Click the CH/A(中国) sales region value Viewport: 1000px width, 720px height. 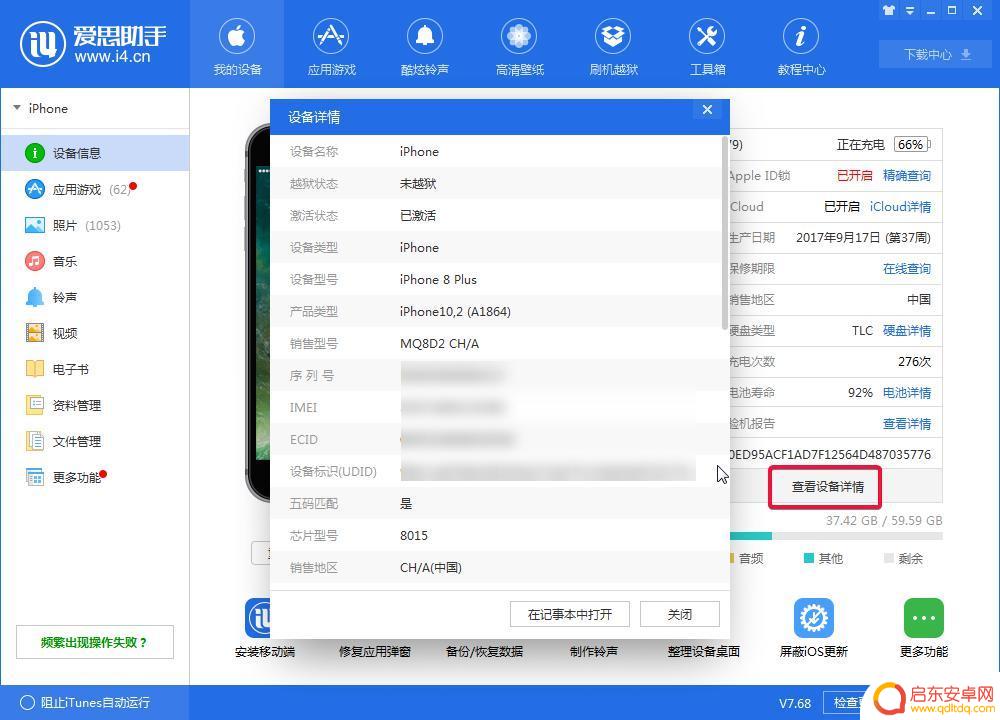tap(430, 567)
